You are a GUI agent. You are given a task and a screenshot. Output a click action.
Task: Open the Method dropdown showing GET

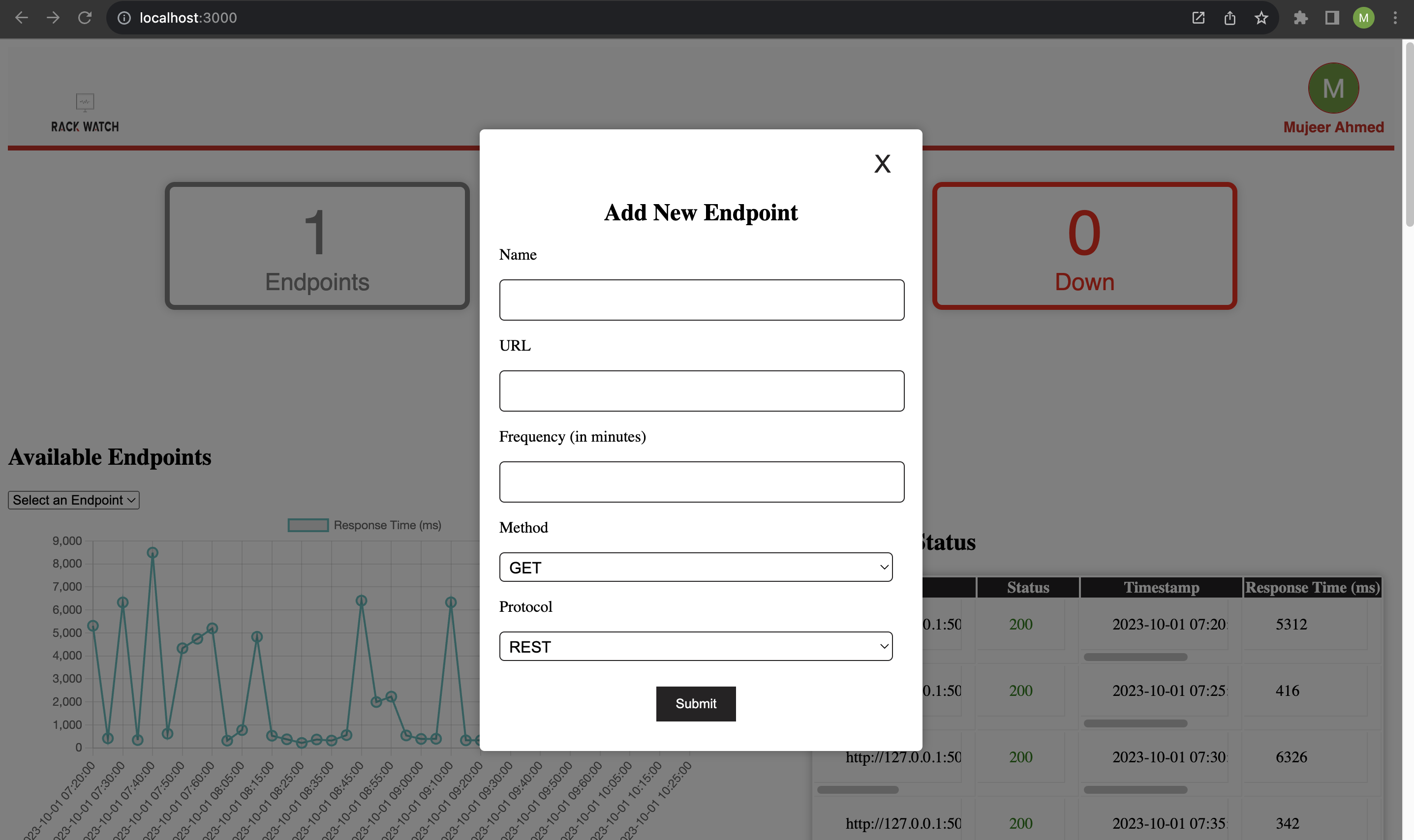[695, 567]
